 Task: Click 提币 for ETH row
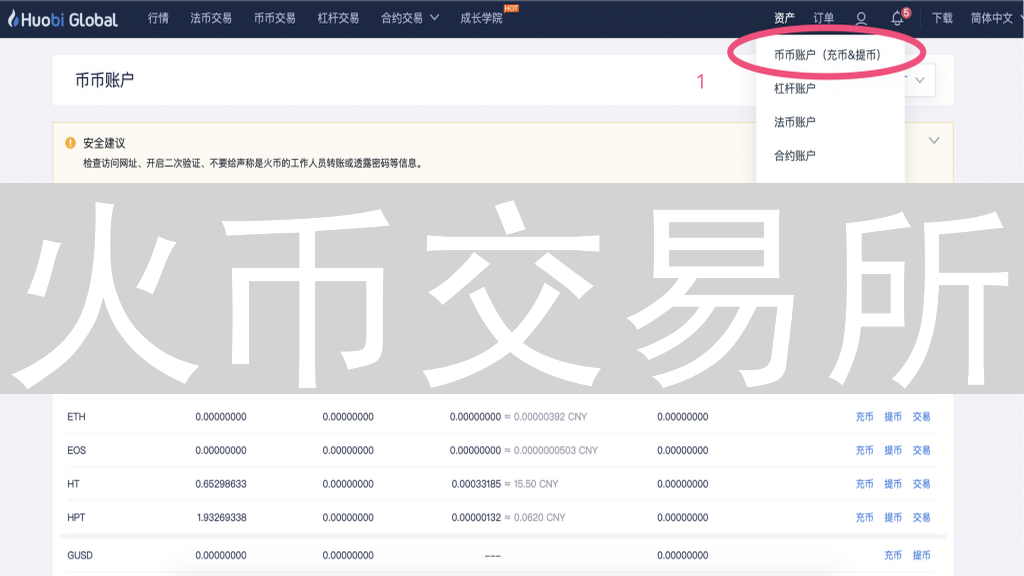893,417
